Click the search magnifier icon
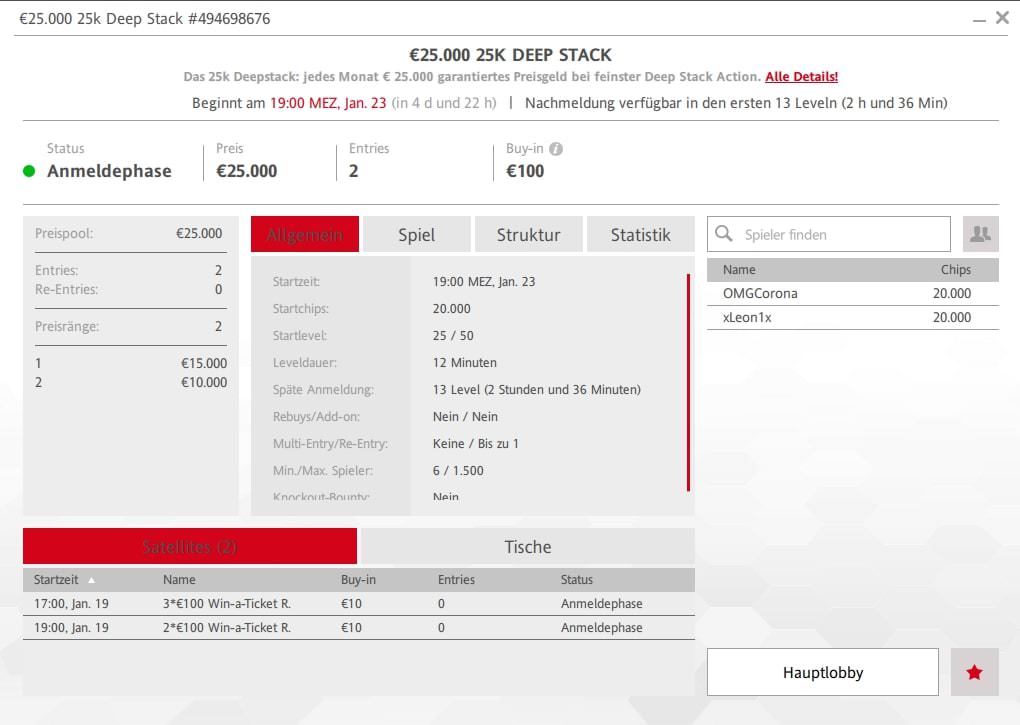The image size is (1020, 725). click(x=725, y=235)
